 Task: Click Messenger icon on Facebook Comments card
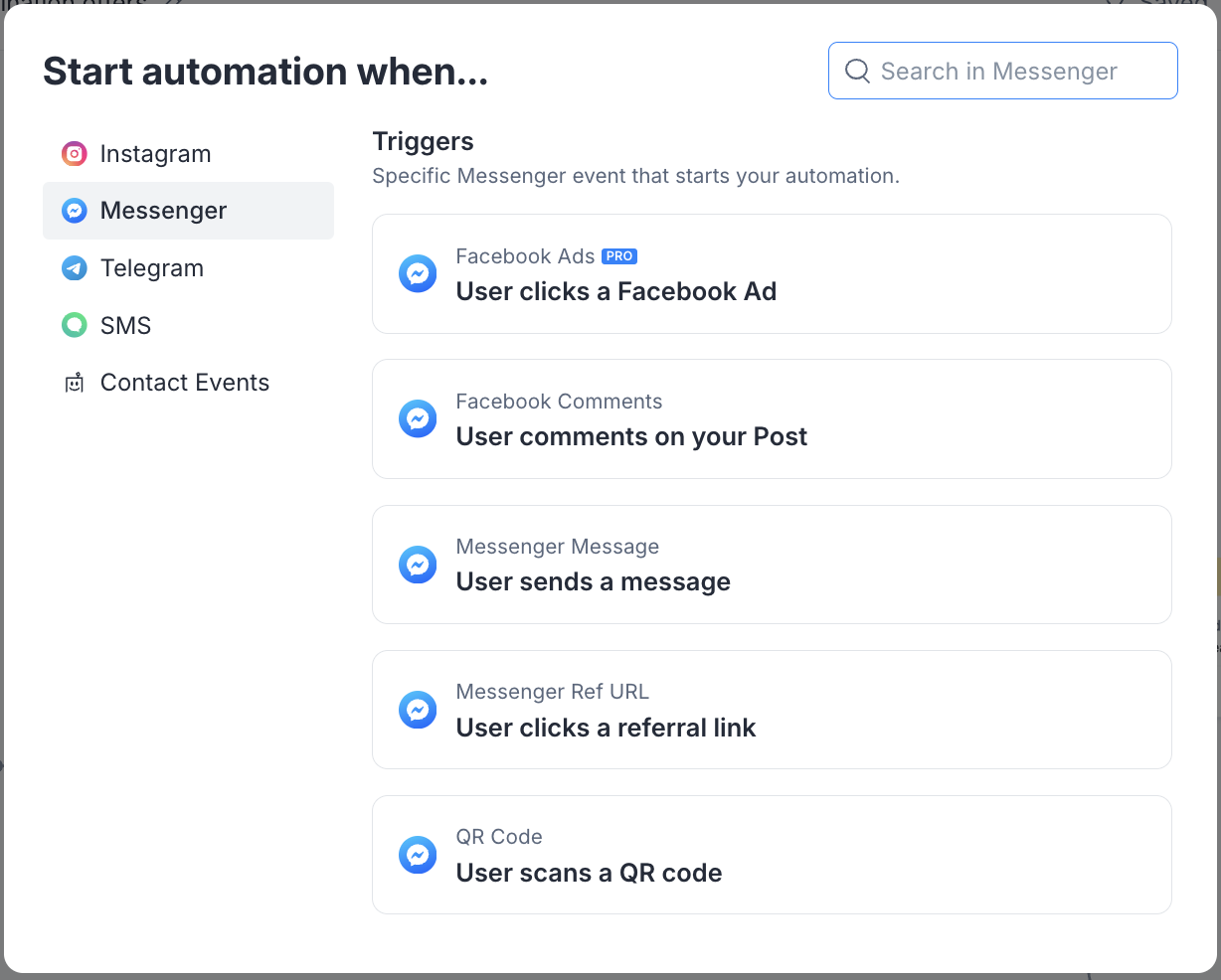coord(418,418)
